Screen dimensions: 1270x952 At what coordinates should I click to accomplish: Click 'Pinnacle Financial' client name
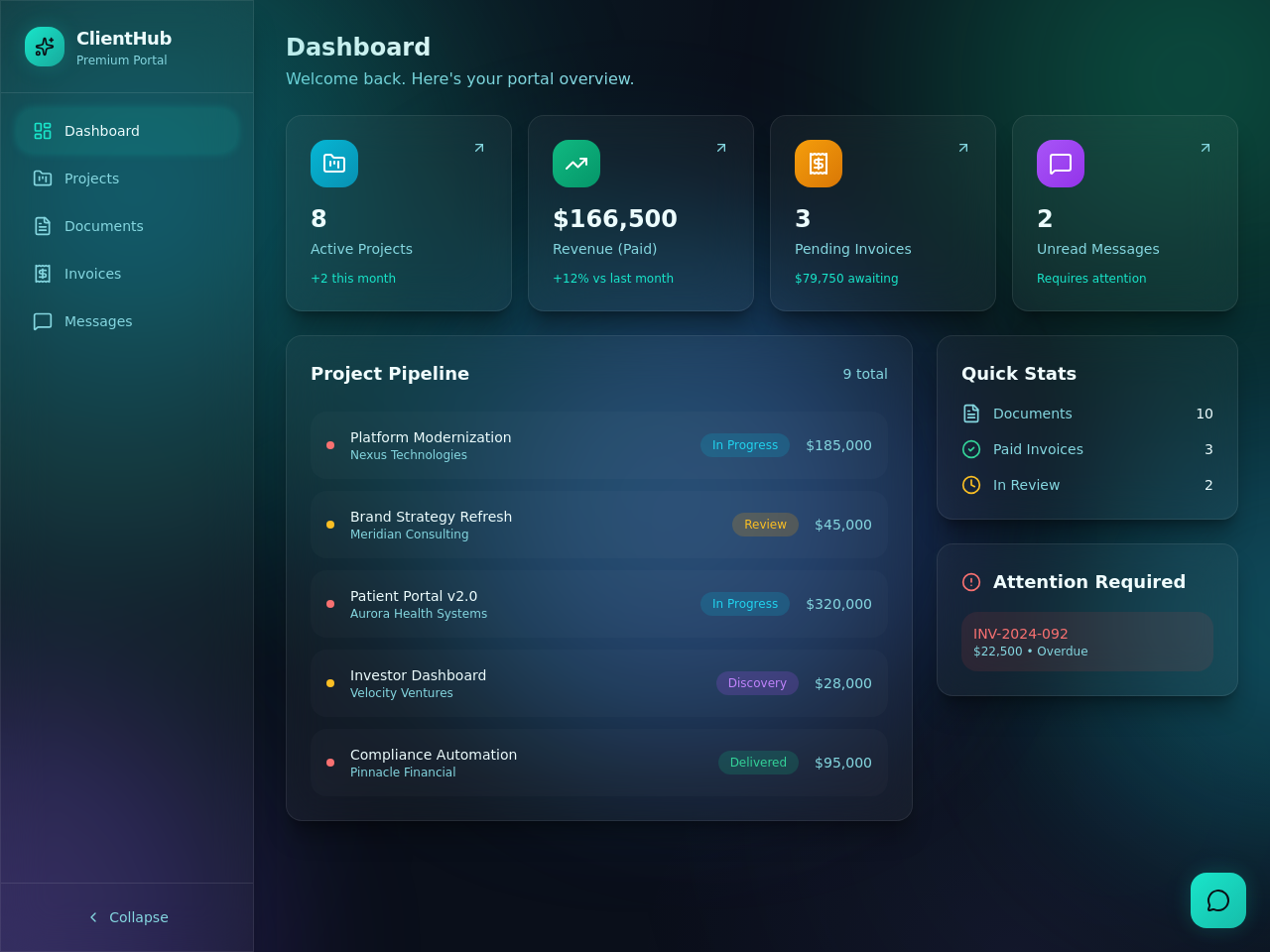403,773
